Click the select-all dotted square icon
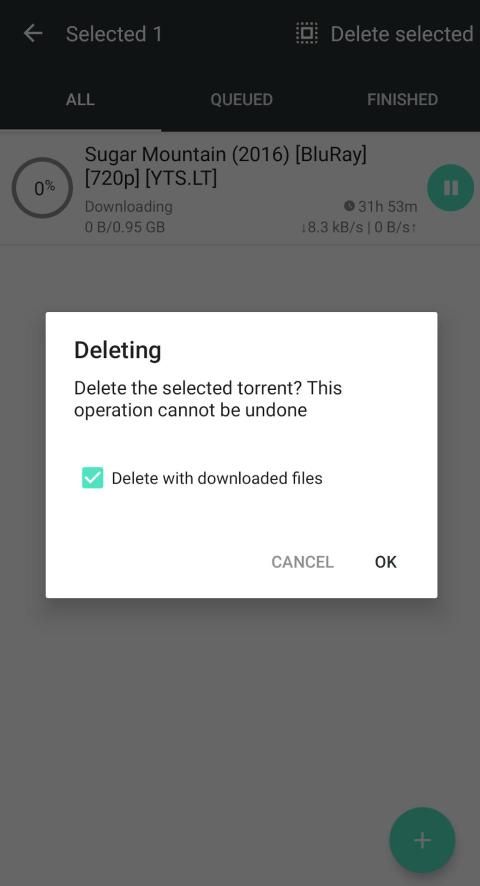The width and height of the screenshot is (480, 886). [x=307, y=34]
